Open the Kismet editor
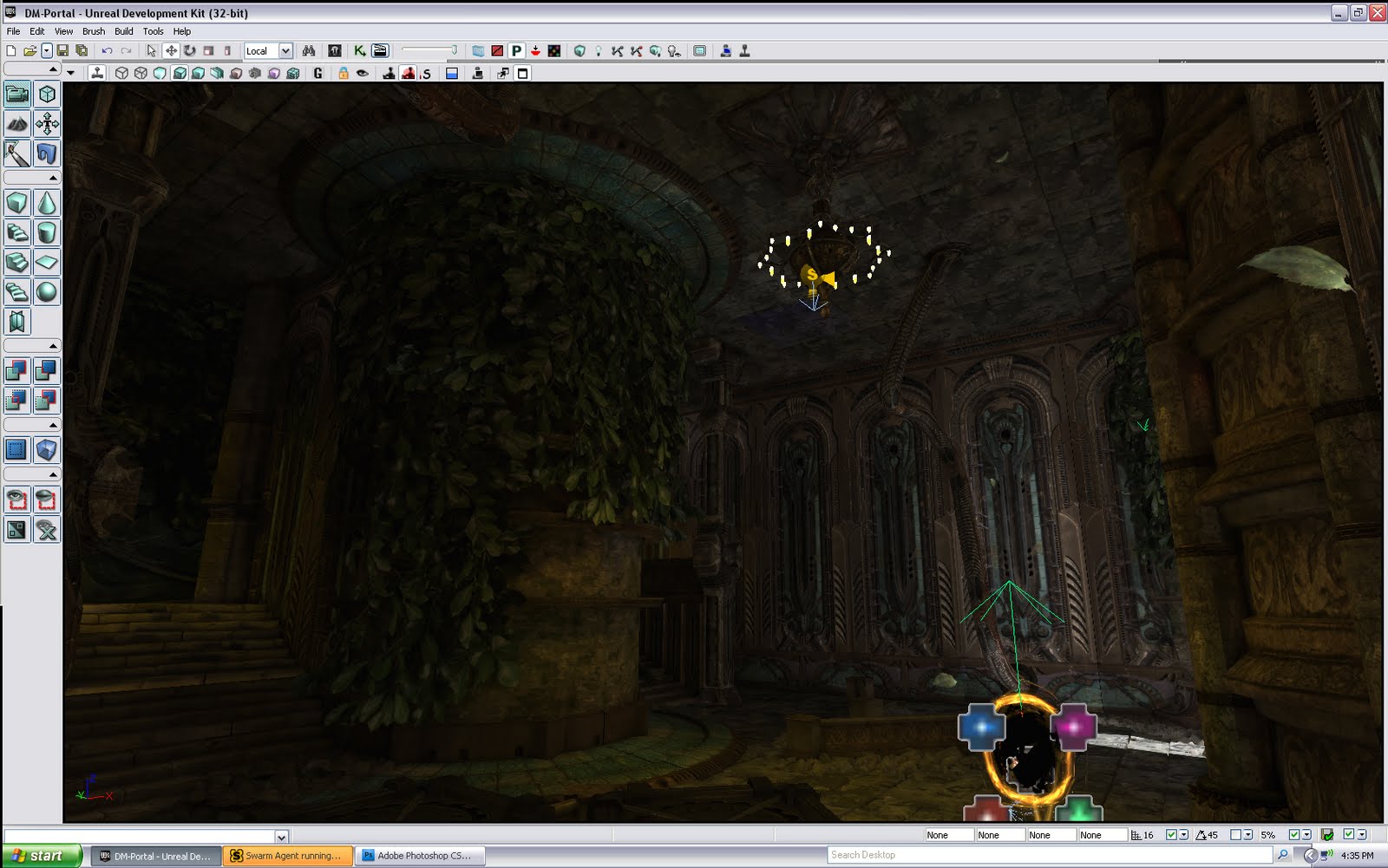The width and height of the screenshot is (1388, 868). pos(359,51)
